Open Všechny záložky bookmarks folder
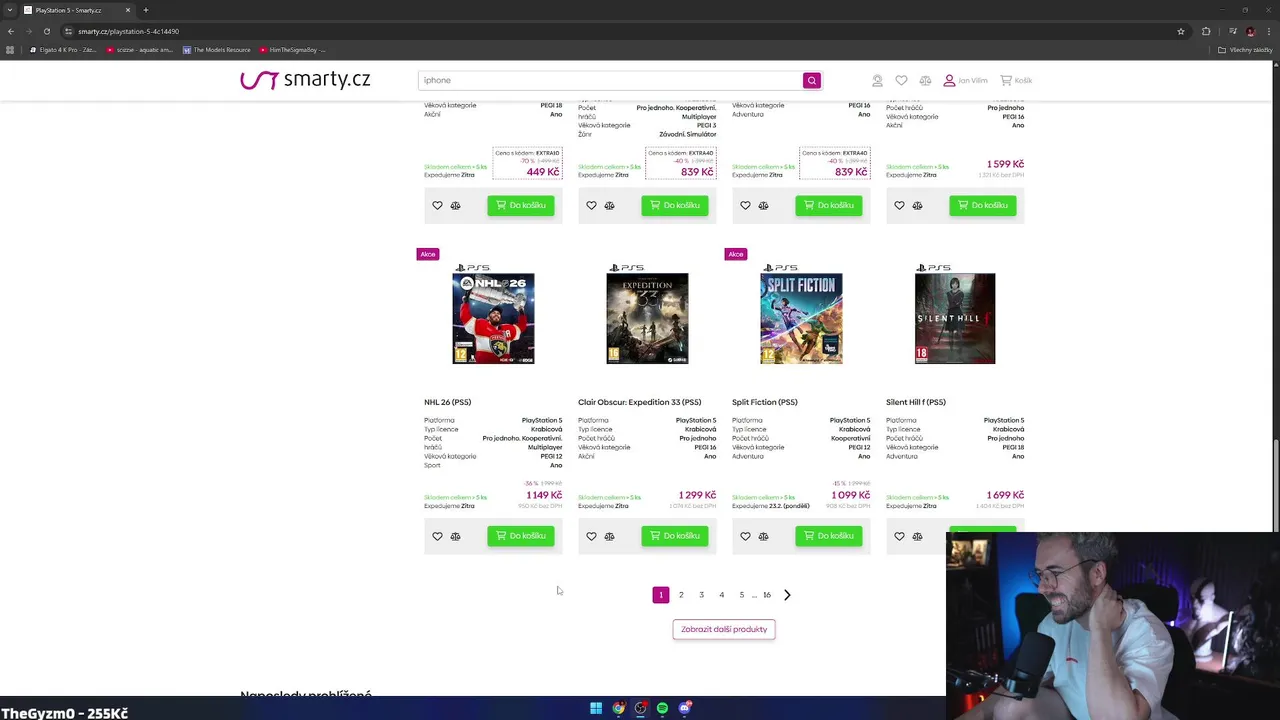This screenshot has width=1280, height=720. click(x=1245, y=50)
